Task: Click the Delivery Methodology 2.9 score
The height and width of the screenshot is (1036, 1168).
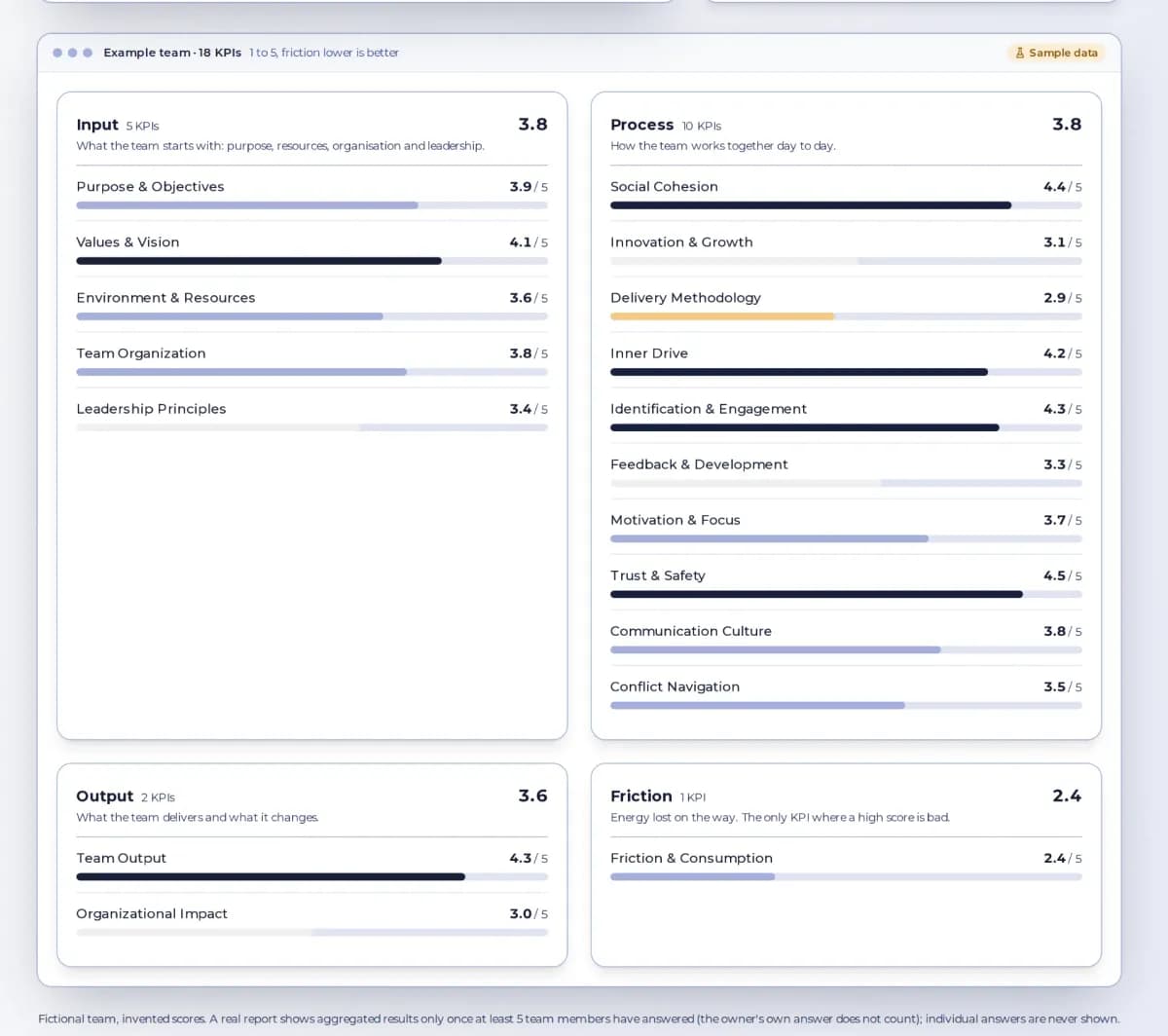Action: tap(1054, 297)
